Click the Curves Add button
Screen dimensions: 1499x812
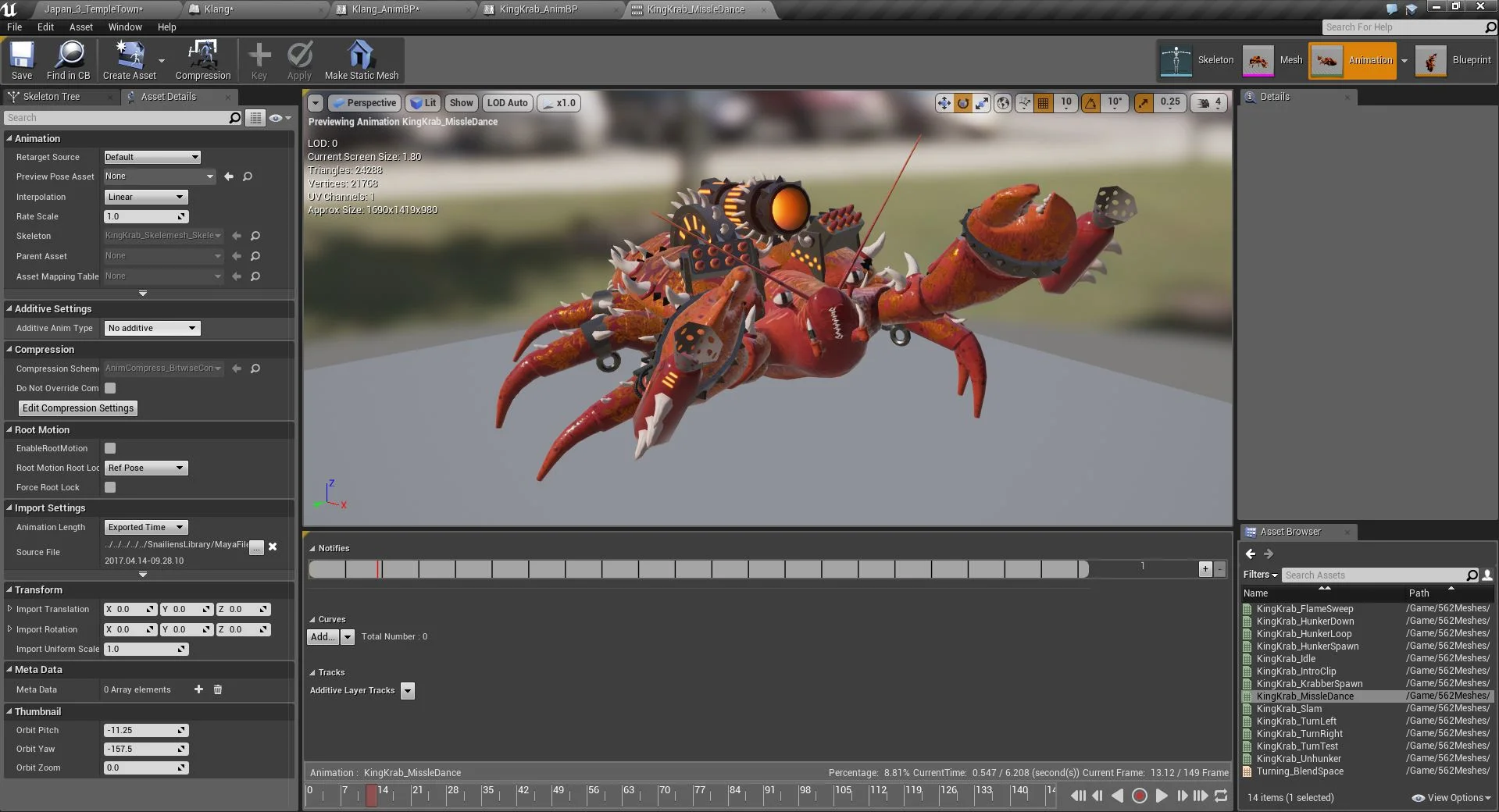(323, 637)
